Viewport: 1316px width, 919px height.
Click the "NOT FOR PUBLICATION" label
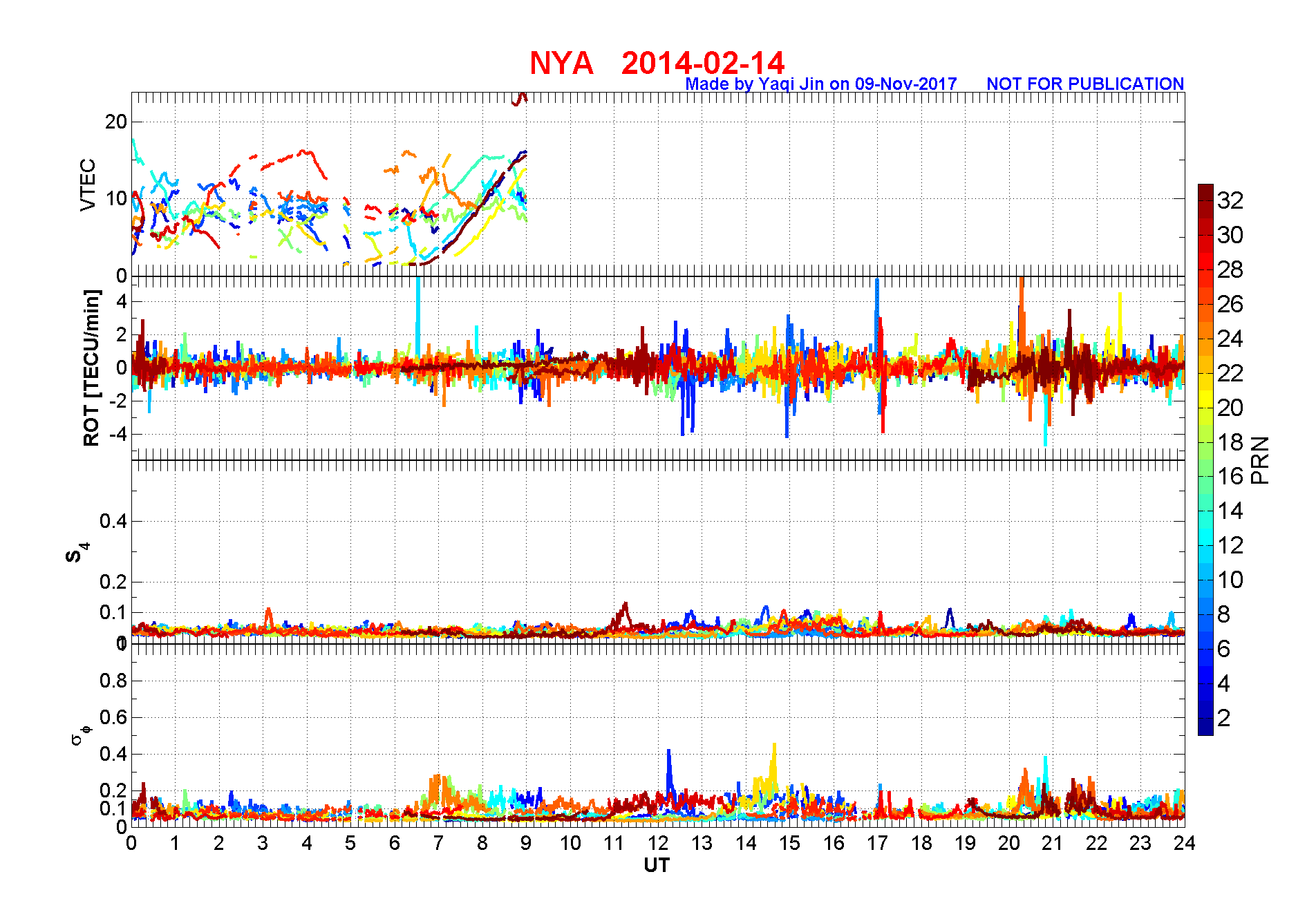pos(1085,84)
